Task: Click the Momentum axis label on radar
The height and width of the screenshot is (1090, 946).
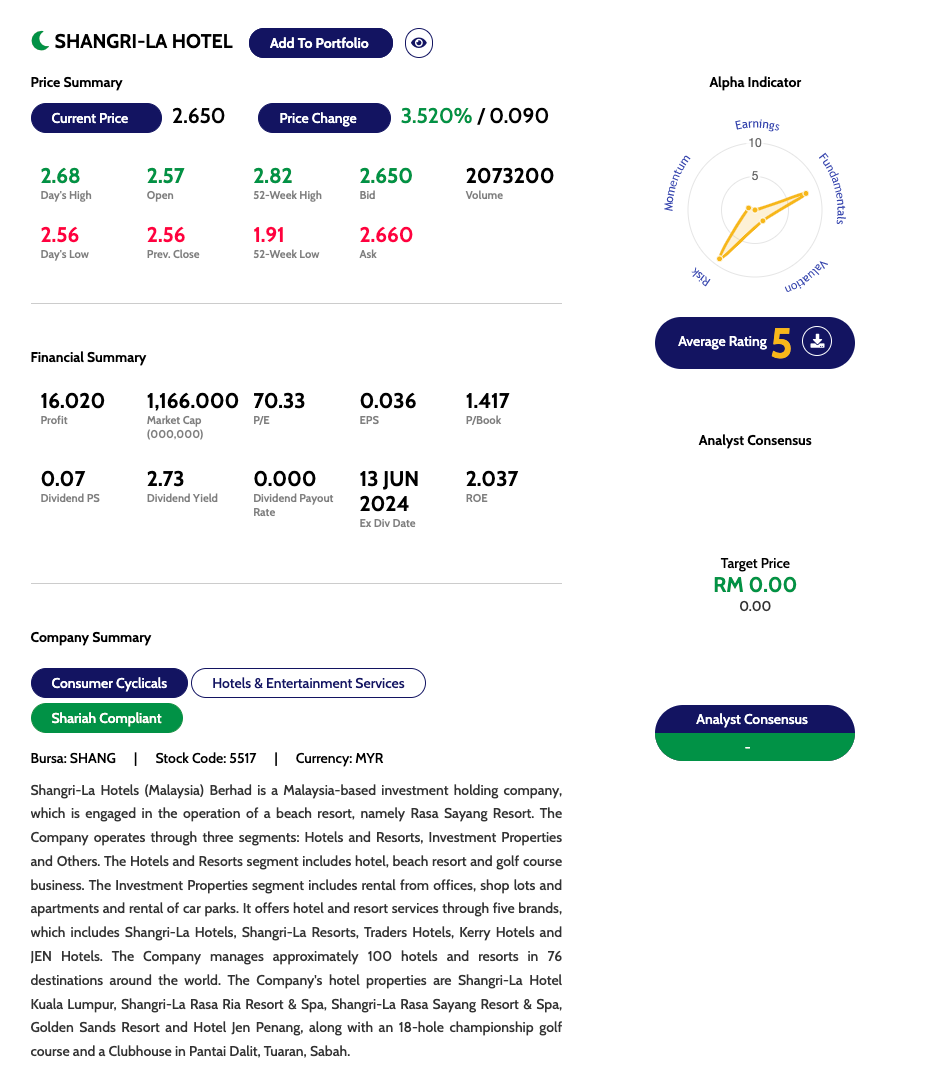Action: point(678,183)
